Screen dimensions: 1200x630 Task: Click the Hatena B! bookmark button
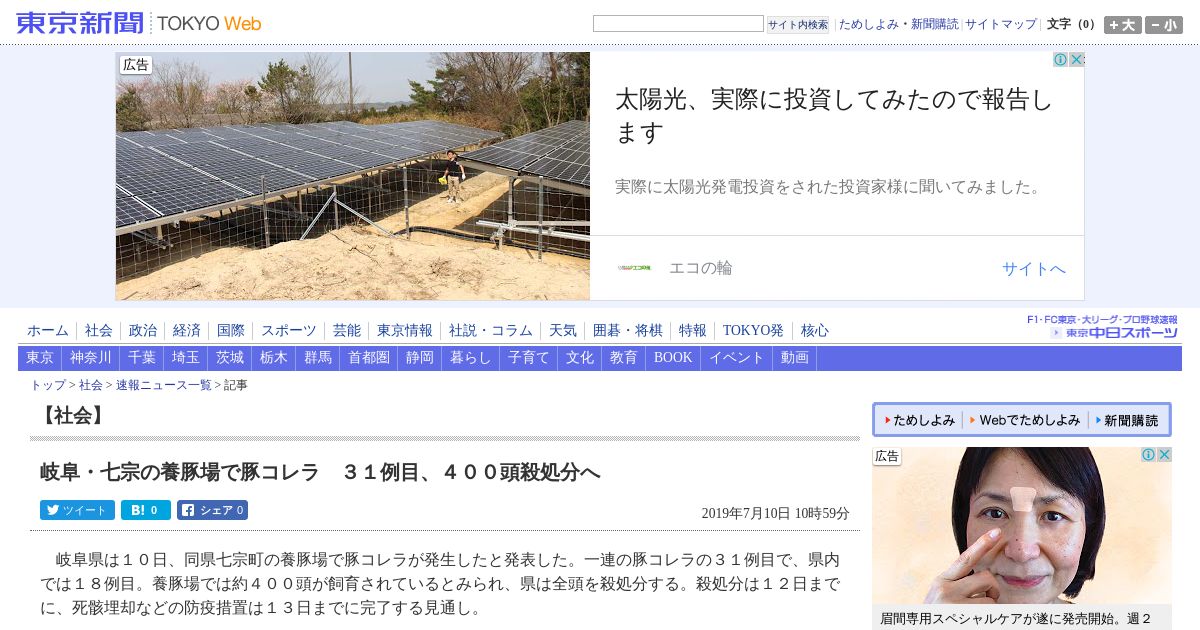tap(146, 510)
